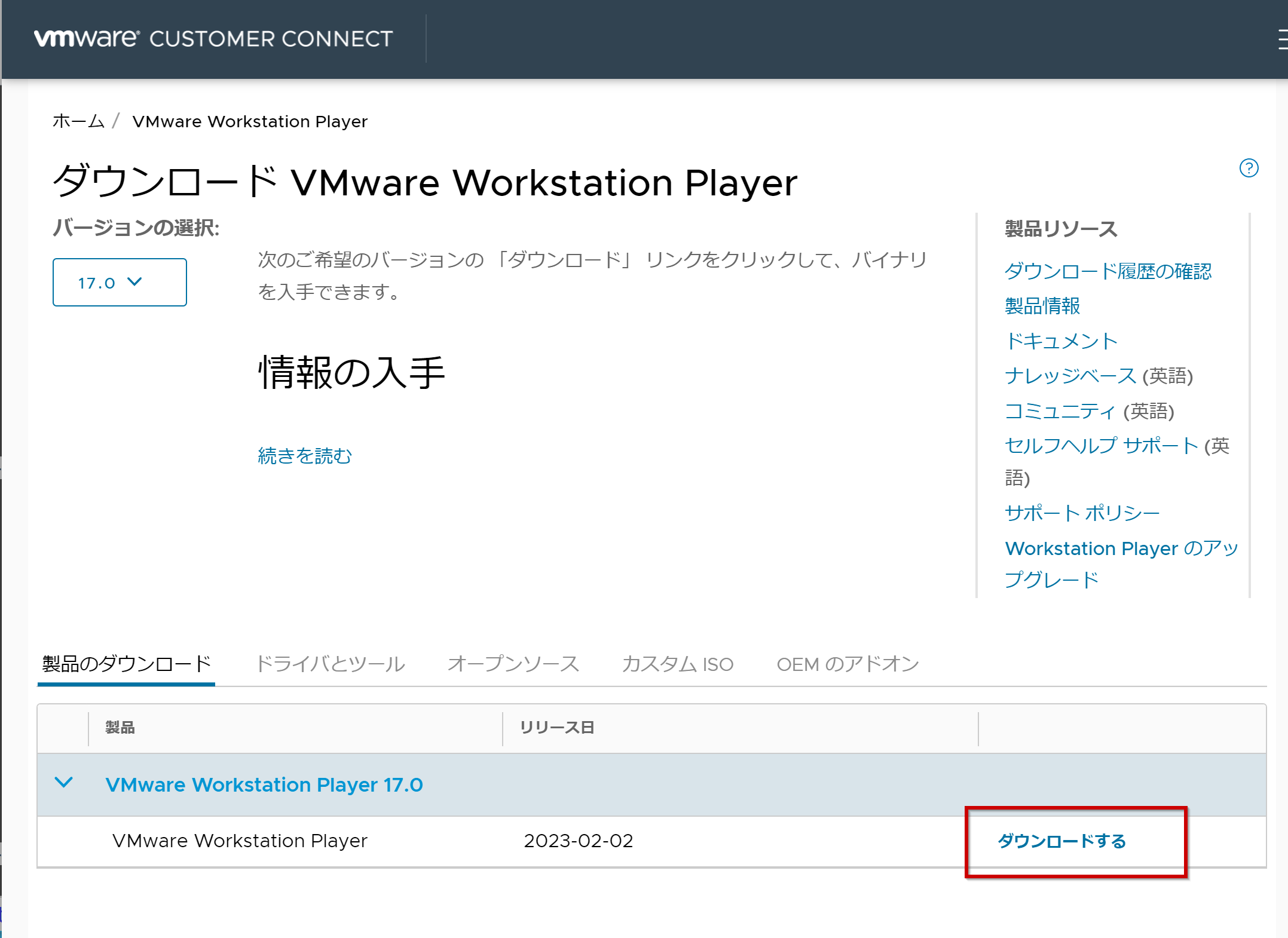
Task: Switch to カスタム ISO tab
Action: [x=677, y=664]
